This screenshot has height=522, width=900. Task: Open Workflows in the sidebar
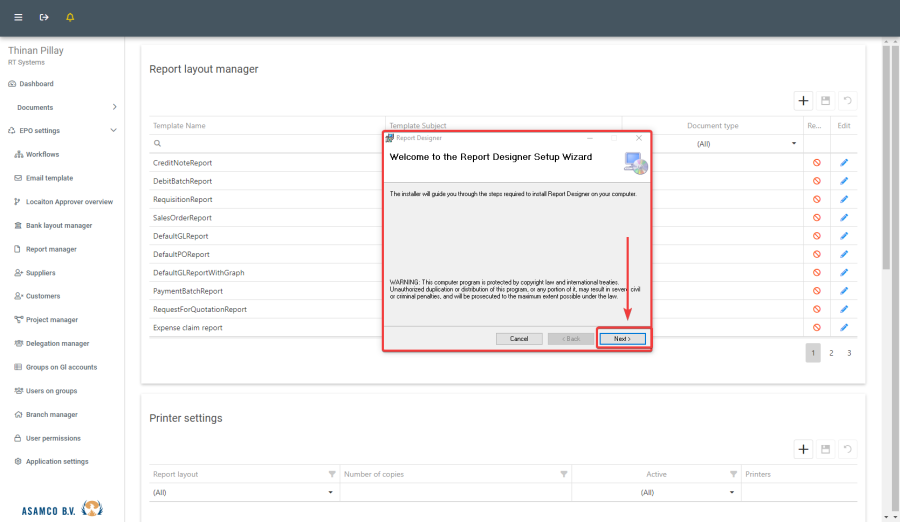coord(42,154)
